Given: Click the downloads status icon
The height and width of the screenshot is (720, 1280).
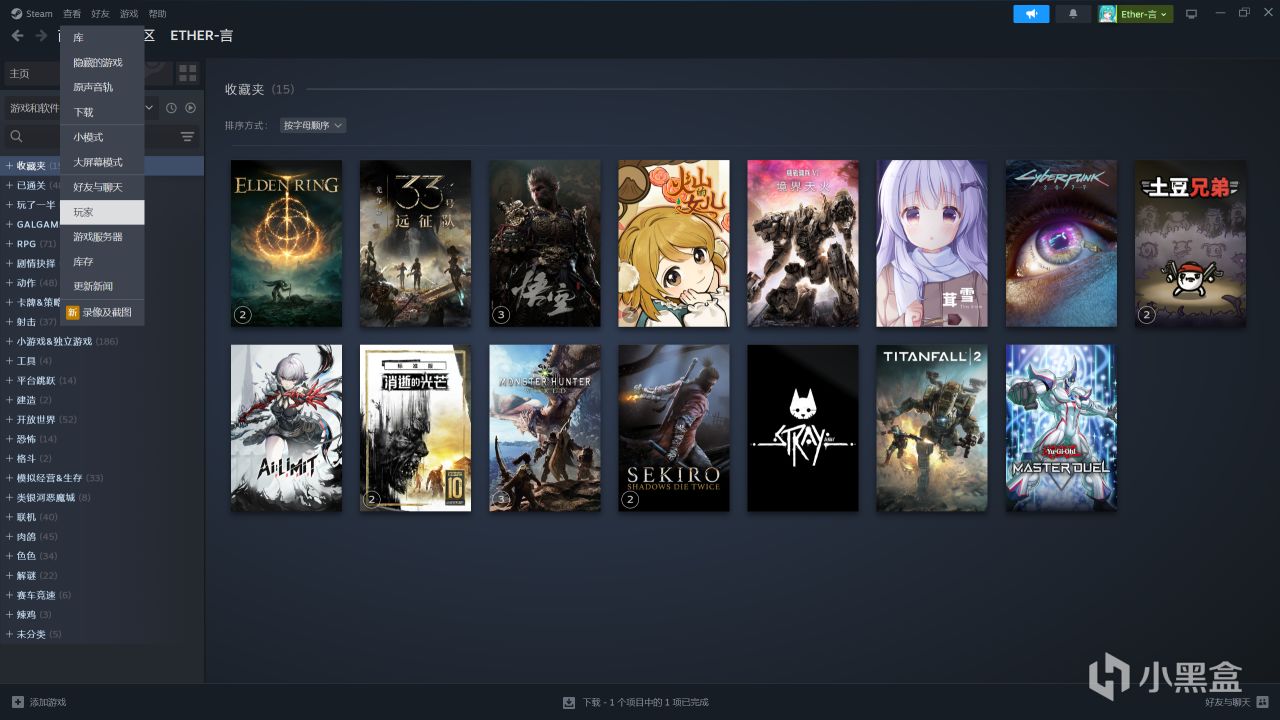Looking at the screenshot, I should pyautogui.click(x=569, y=702).
